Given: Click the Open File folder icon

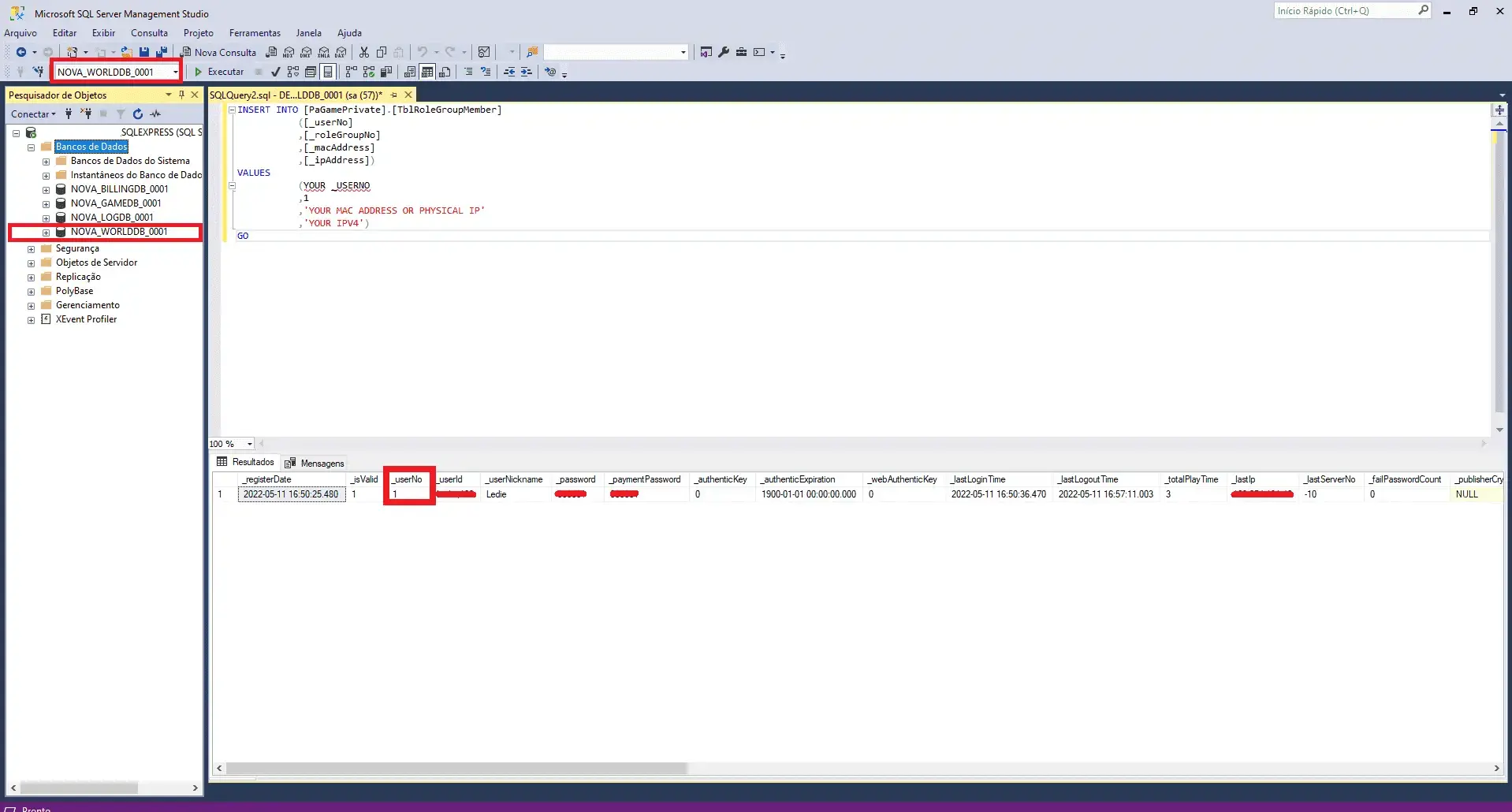Looking at the screenshot, I should click(x=126, y=52).
